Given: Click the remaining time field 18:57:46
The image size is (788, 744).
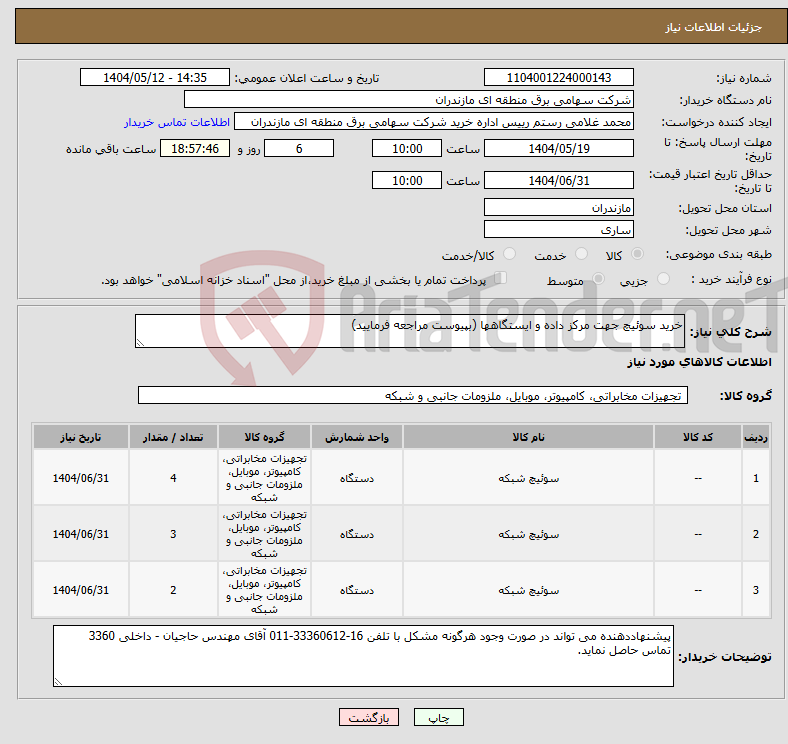Looking at the screenshot, I should click(x=195, y=149).
